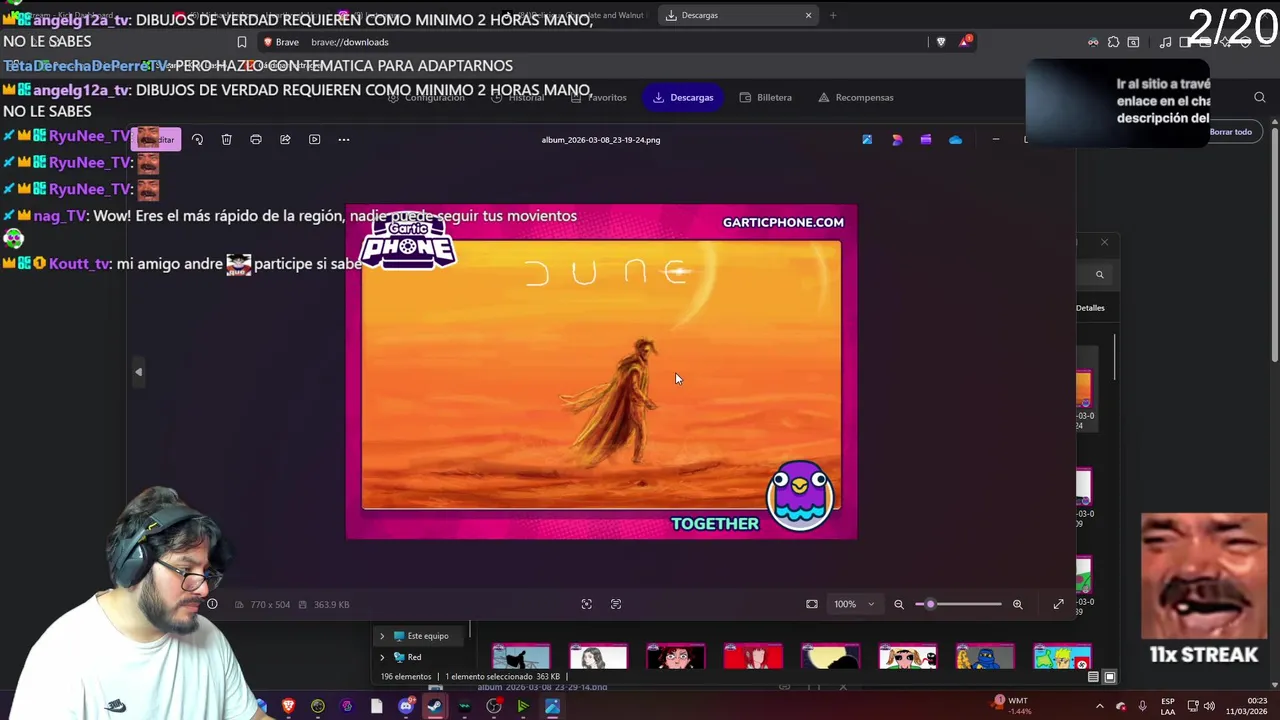The height and width of the screenshot is (720, 1280).
Task: Zoom out with minus magnifier
Action: 899,604
